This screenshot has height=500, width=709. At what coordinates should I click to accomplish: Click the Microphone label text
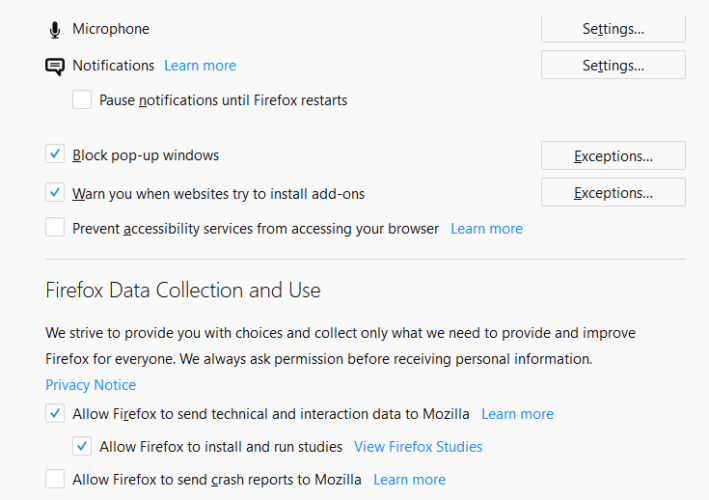point(111,29)
